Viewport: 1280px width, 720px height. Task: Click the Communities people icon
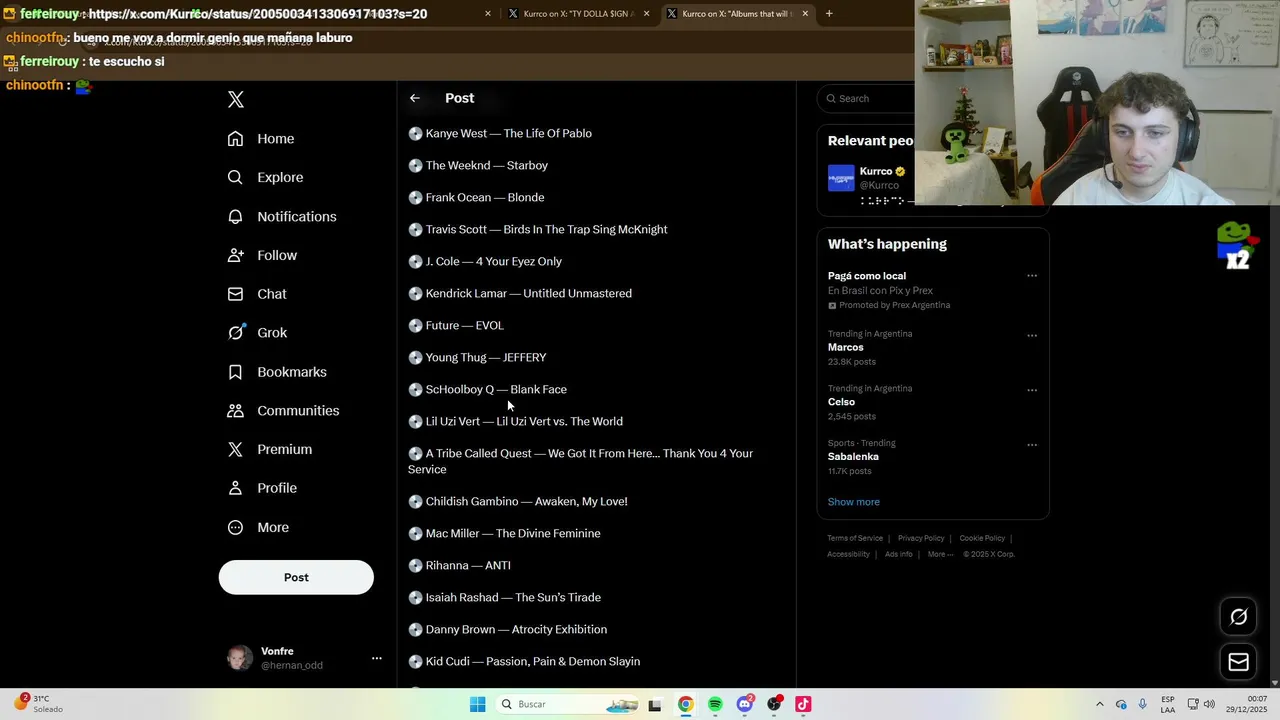tap(235, 411)
